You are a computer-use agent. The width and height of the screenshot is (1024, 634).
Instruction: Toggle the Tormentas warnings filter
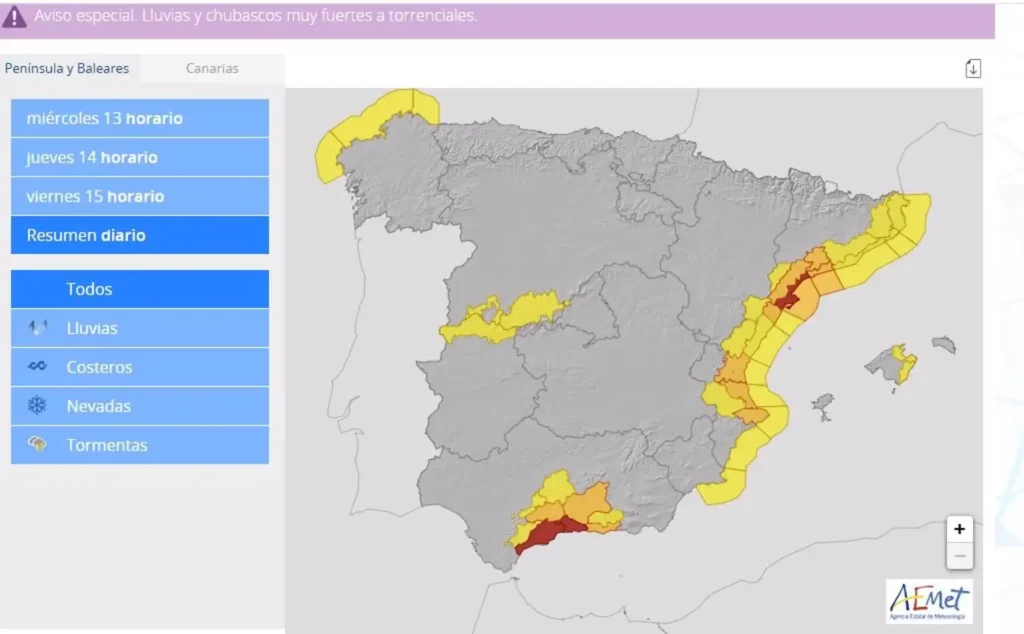pyautogui.click(x=139, y=445)
